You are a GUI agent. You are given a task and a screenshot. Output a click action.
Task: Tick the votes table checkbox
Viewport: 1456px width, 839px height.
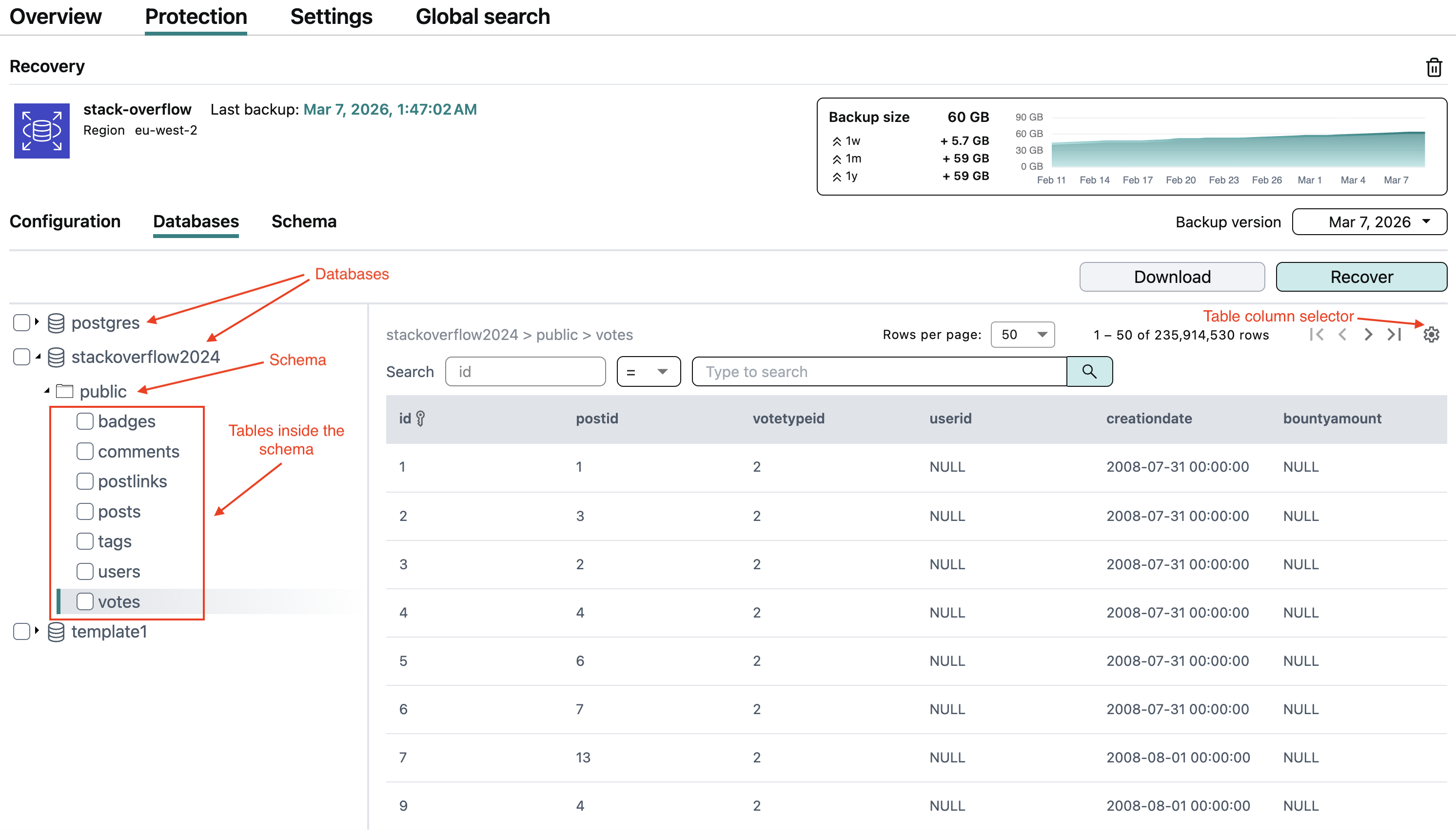coord(85,601)
